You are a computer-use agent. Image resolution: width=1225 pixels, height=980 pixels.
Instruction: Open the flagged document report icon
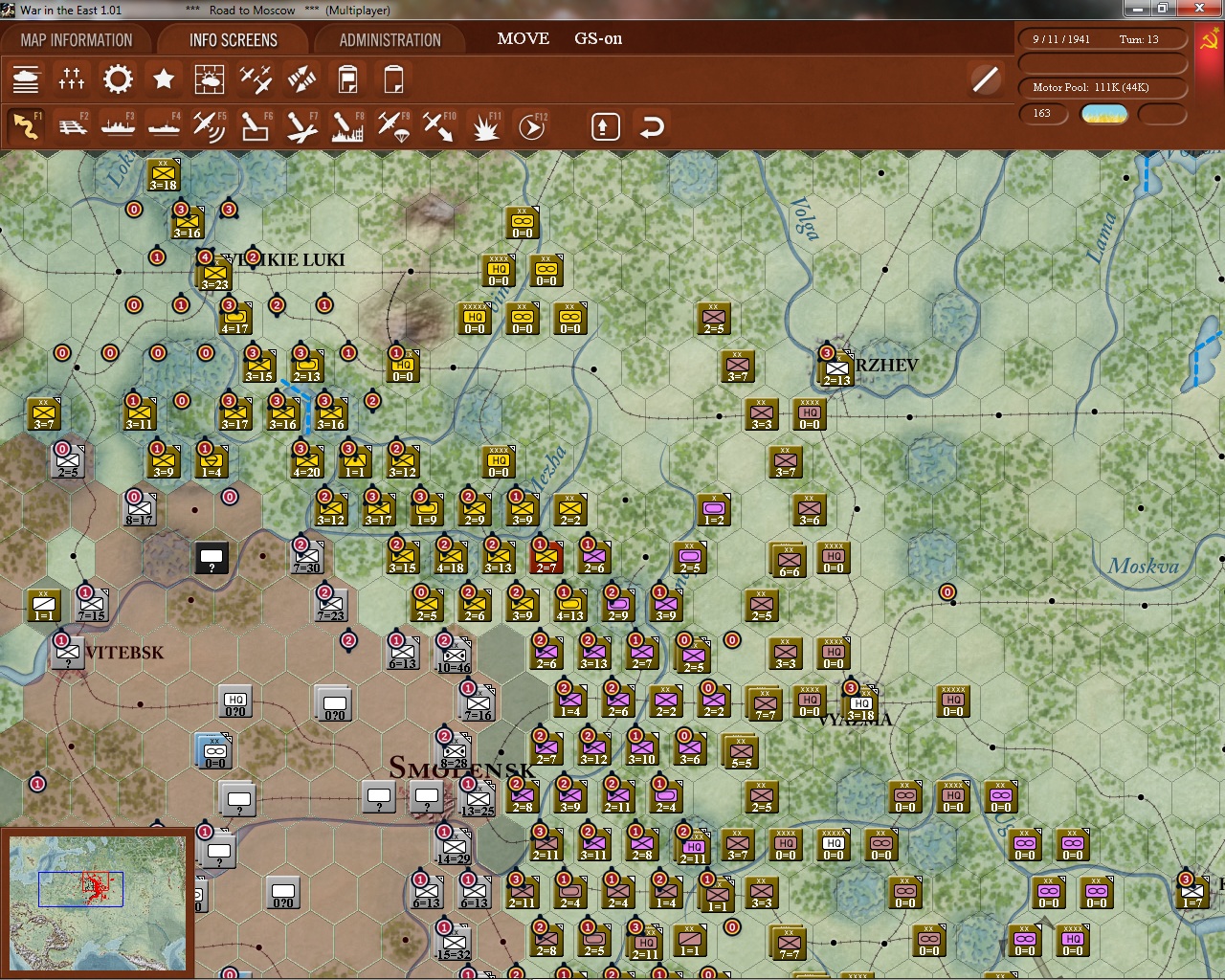(x=347, y=79)
